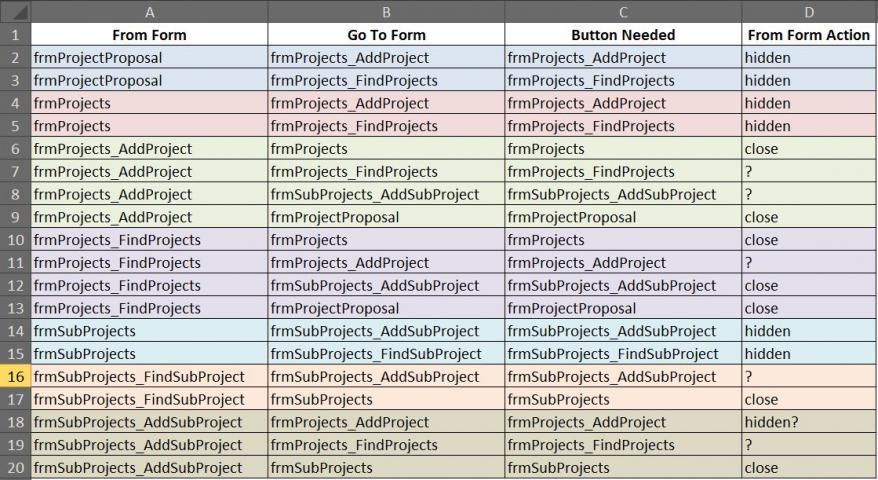Screen dimensions: 878x480
Task: Select cell D7 with question mark
Action: [809, 171]
